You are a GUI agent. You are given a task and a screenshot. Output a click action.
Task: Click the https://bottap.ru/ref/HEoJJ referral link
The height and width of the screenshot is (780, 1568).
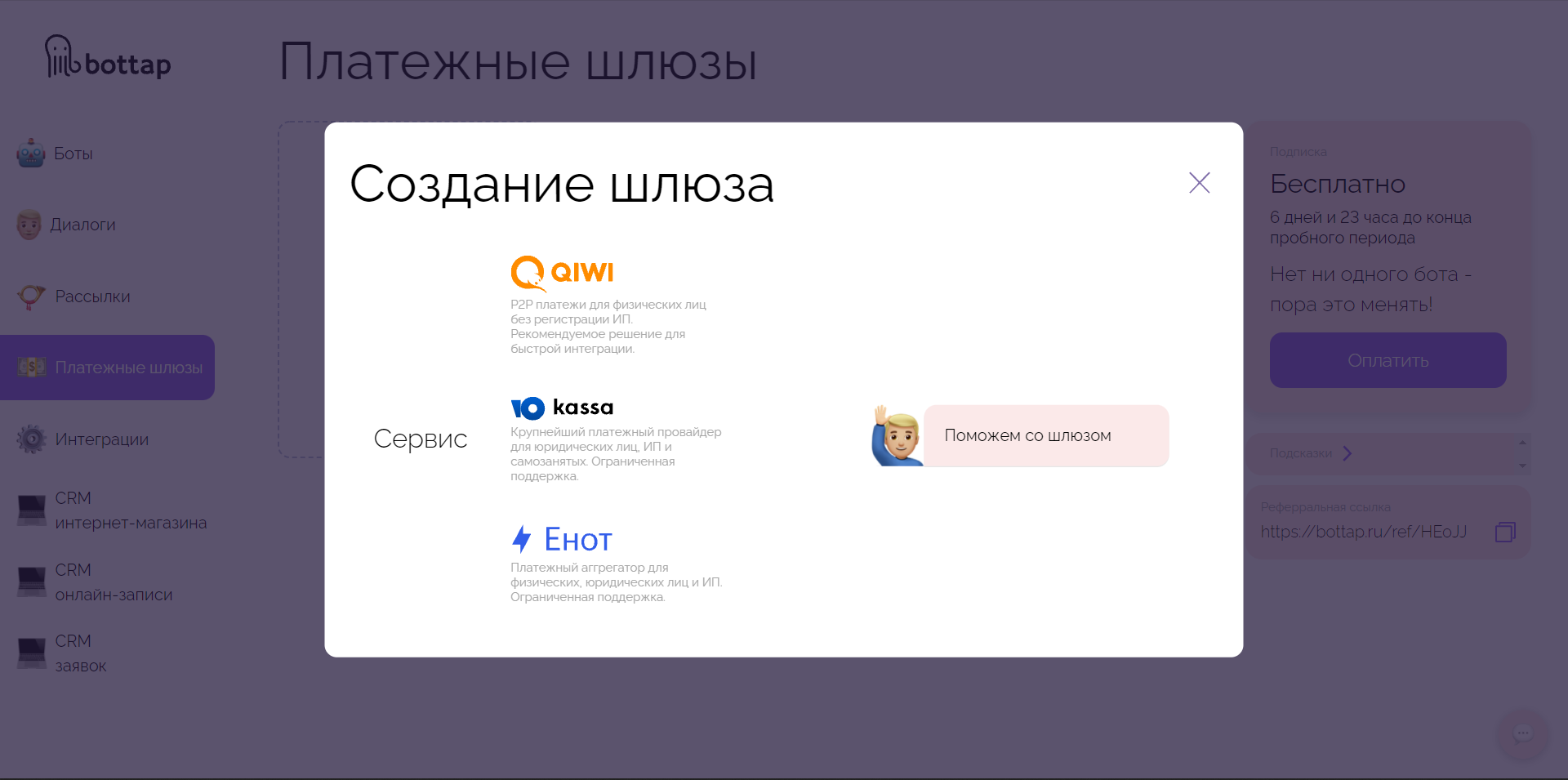(x=1363, y=532)
